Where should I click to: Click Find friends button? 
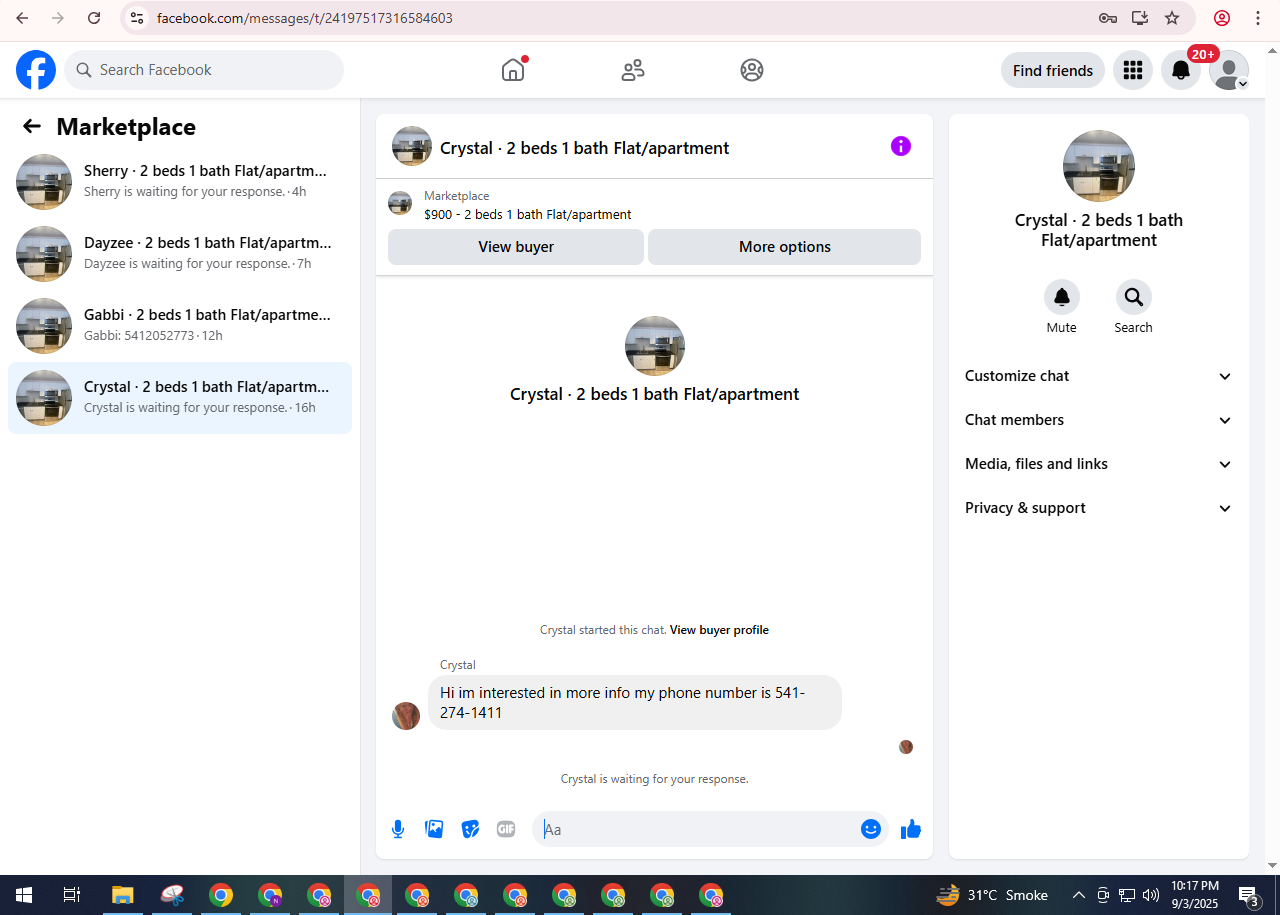[1053, 70]
